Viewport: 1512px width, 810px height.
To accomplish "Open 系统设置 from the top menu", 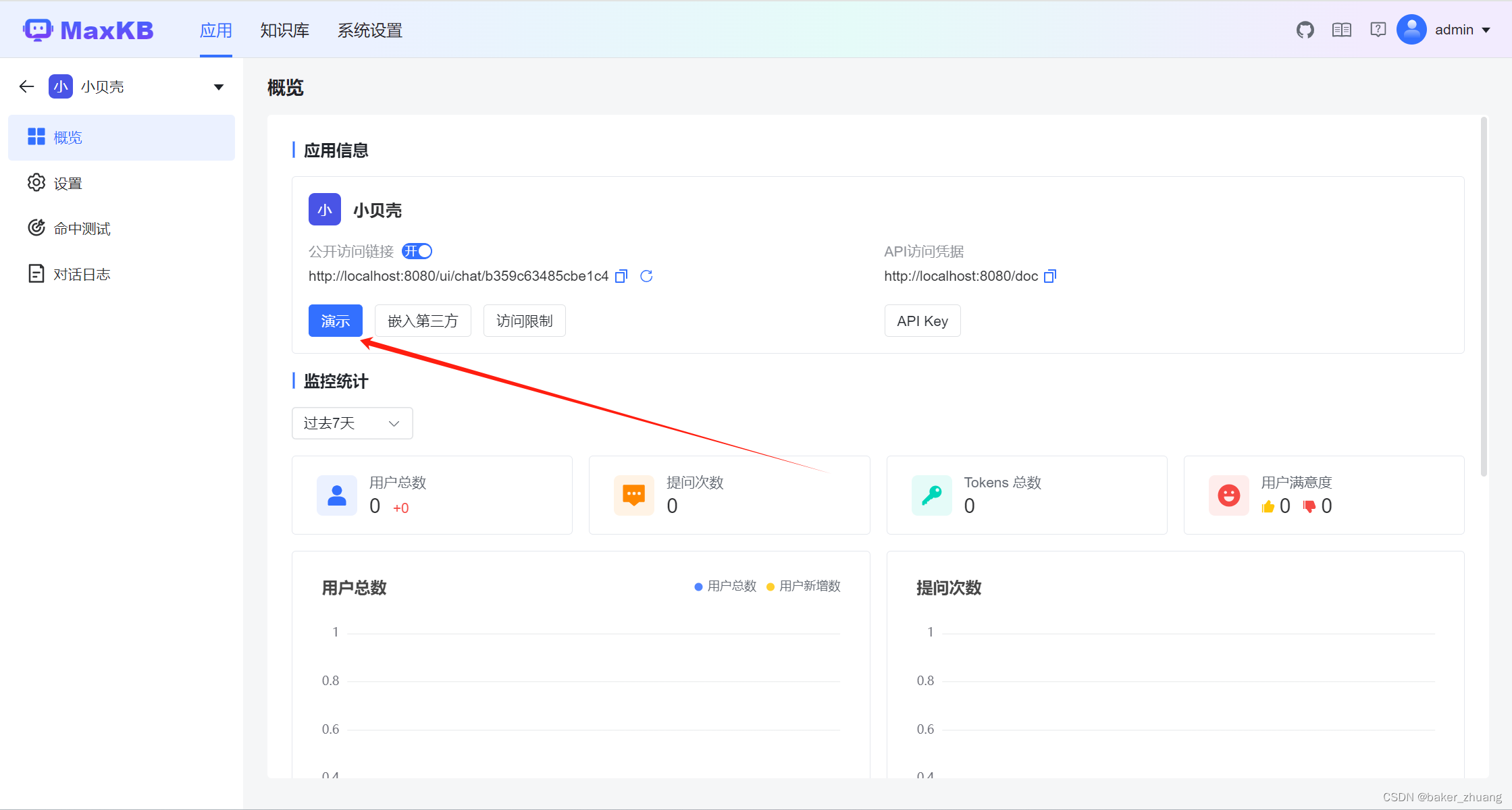I will pos(369,30).
